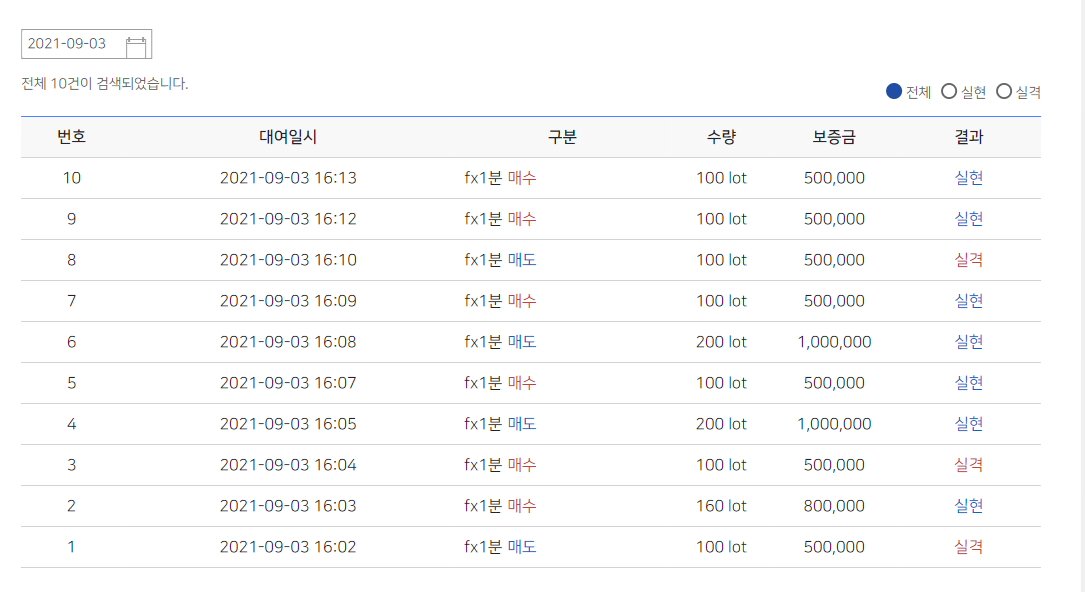
Task: Select the 매도 label in row 4
Action: pos(522,424)
